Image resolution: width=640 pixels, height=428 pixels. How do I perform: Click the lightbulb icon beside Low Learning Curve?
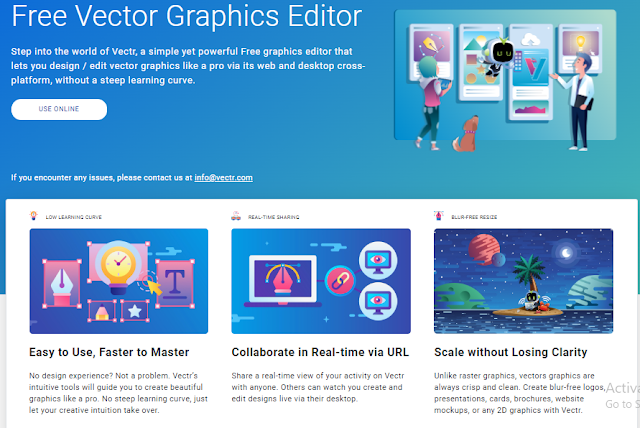click(33, 215)
